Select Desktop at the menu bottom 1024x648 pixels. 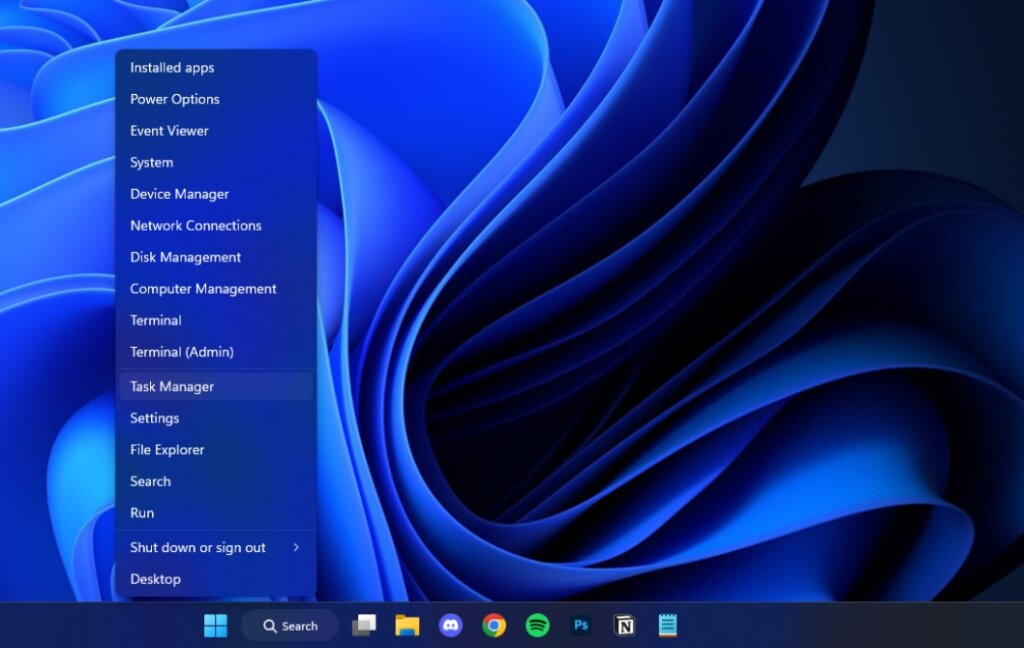click(216, 579)
